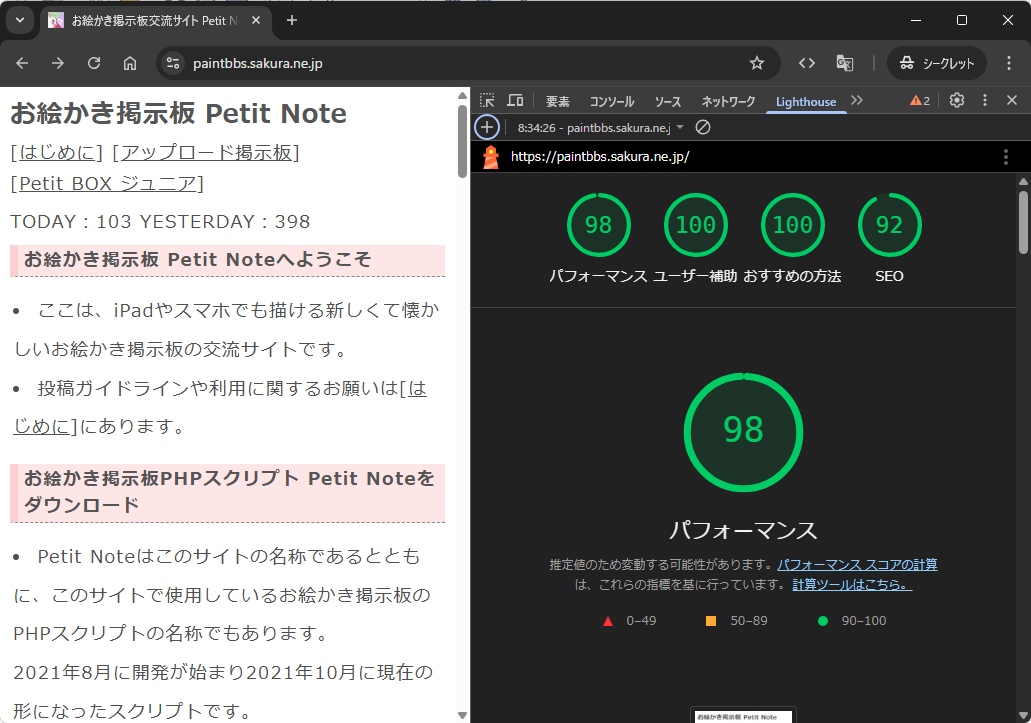
Task: Select the Lighthouse tab
Action: click(806, 101)
